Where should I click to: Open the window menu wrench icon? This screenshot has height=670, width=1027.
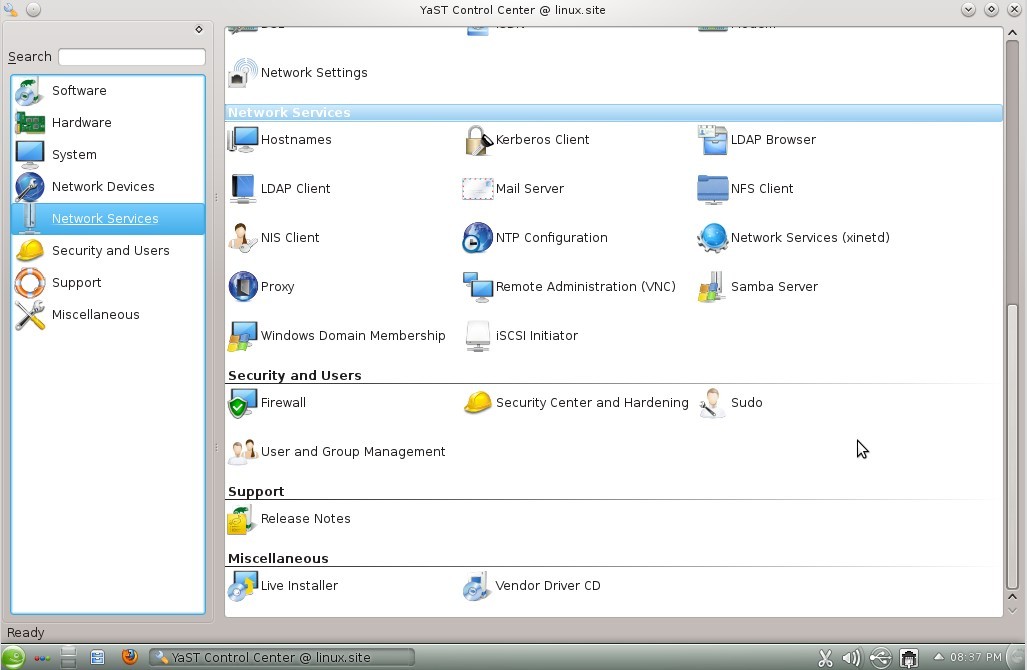point(11,10)
